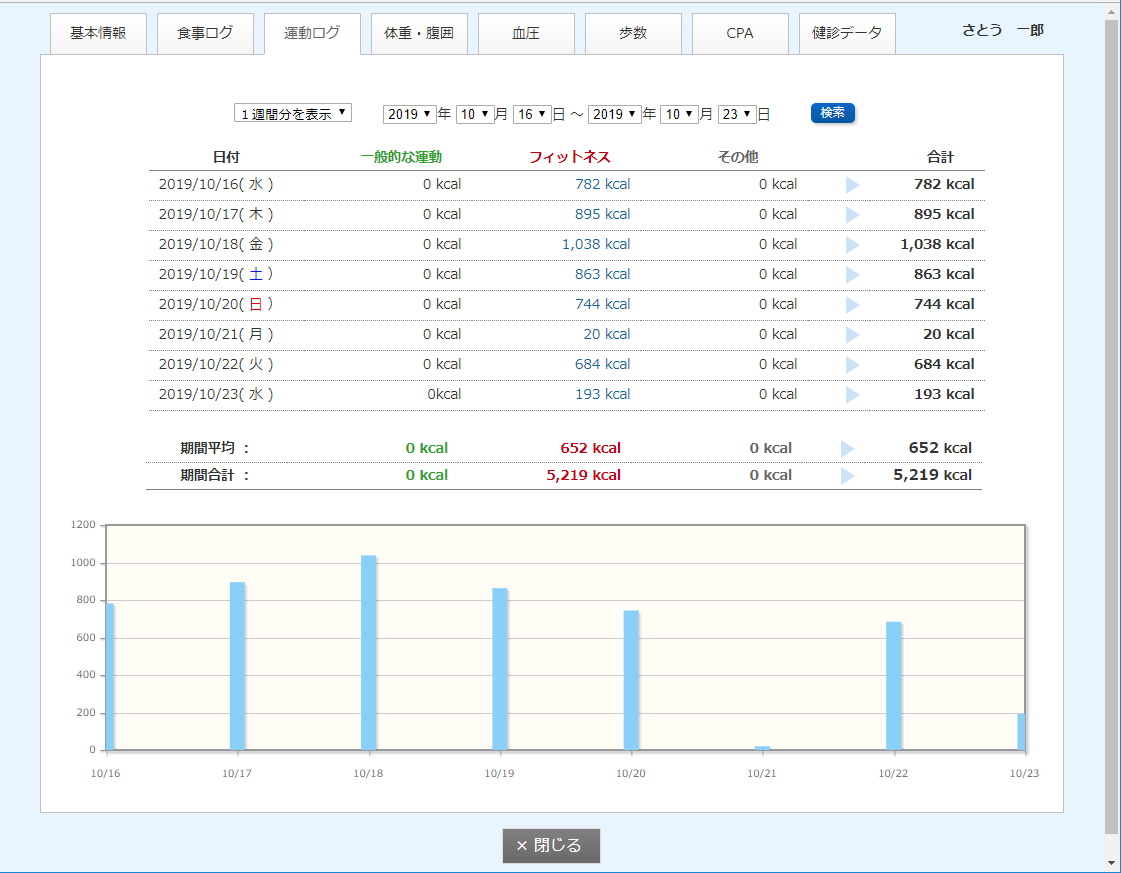Click the scrollbar down arrow
Image resolution: width=1121 pixels, height=873 pixels.
click(x=1112, y=862)
